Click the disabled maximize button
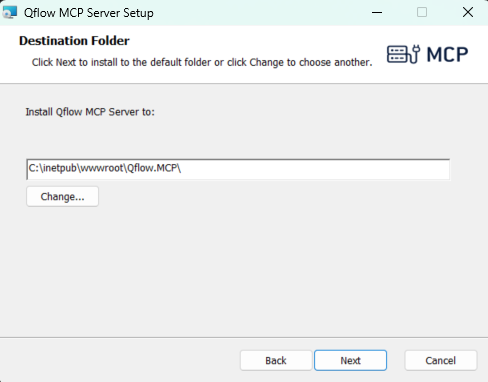The width and height of the screenshot is (488, 382). click(x=422, y=12)
